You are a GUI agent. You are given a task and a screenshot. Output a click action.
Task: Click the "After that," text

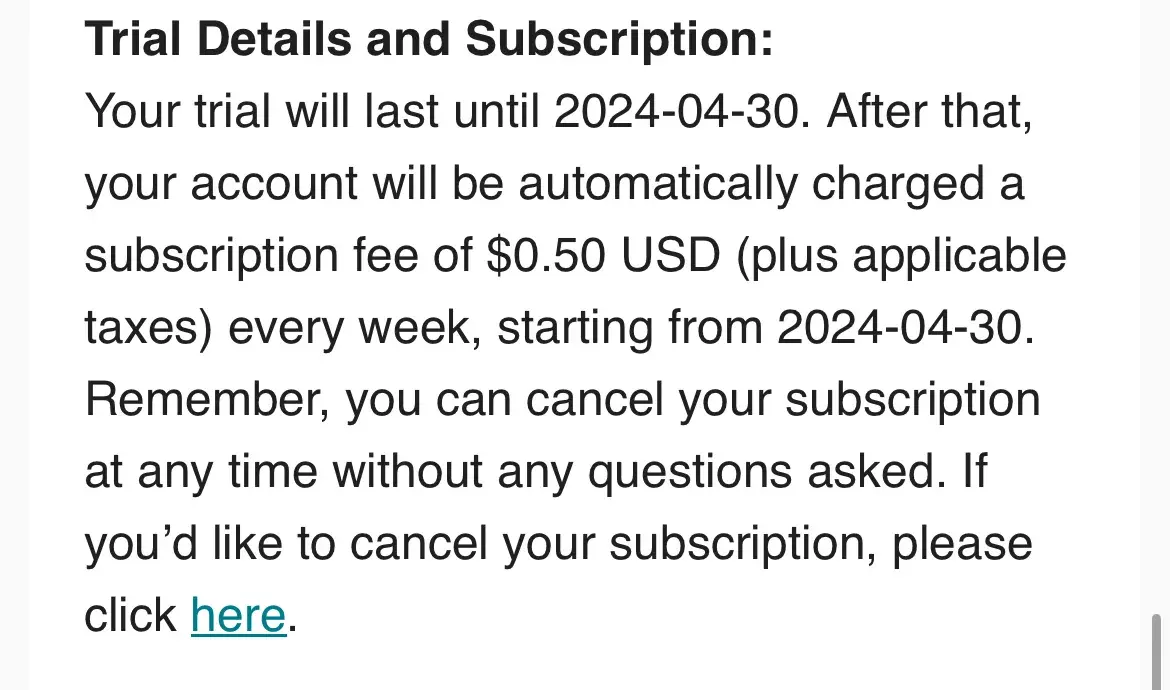pyautogui.click(x=928, y=112)
